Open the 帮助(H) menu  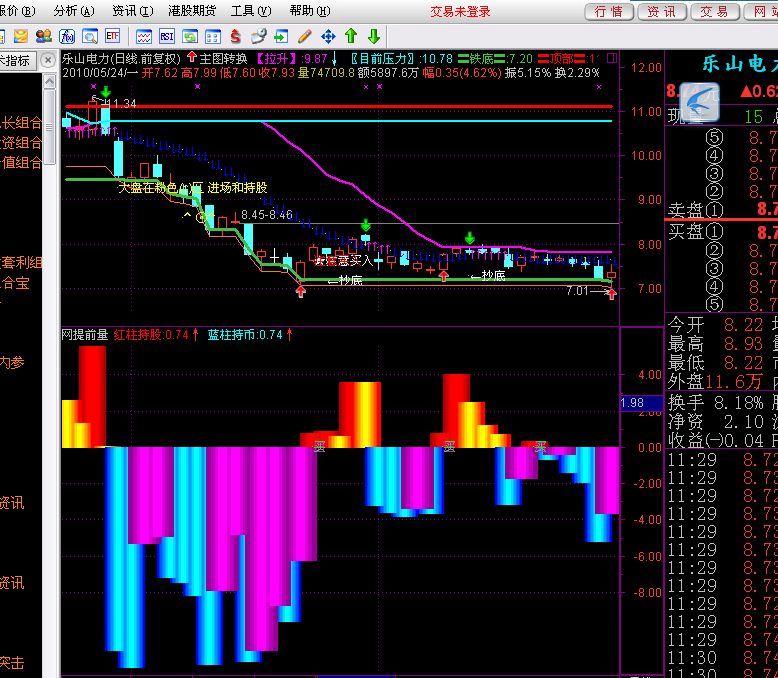coord(310,11)
